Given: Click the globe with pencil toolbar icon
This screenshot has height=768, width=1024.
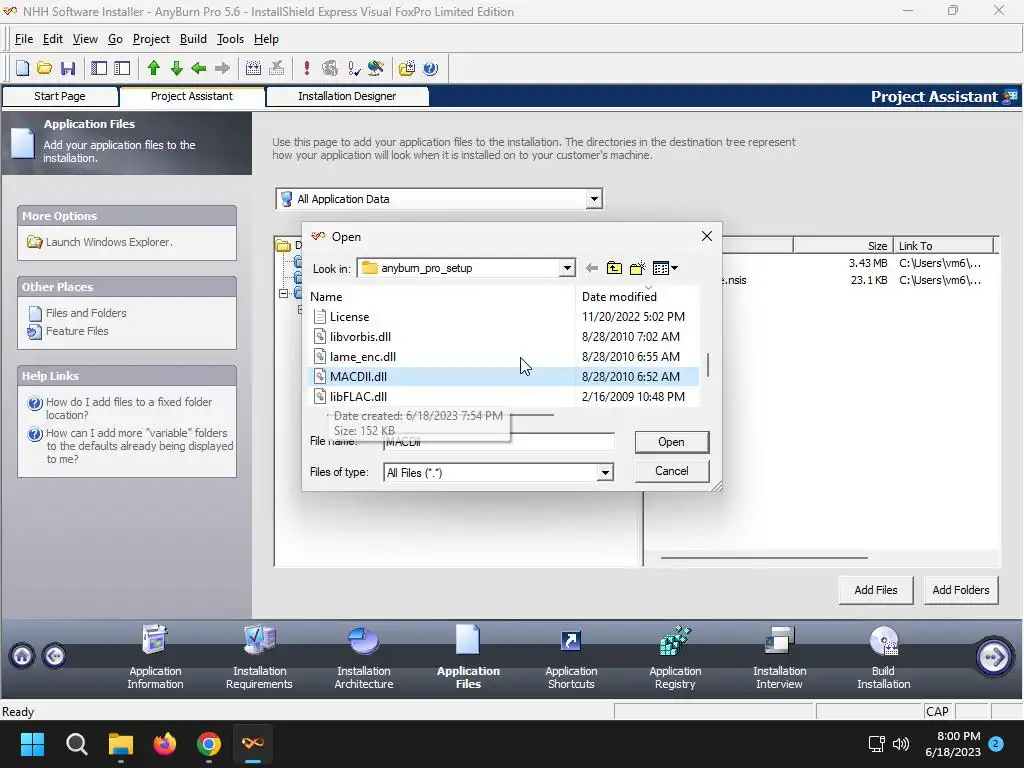Looking at the screenshot, I should [376, 68].
